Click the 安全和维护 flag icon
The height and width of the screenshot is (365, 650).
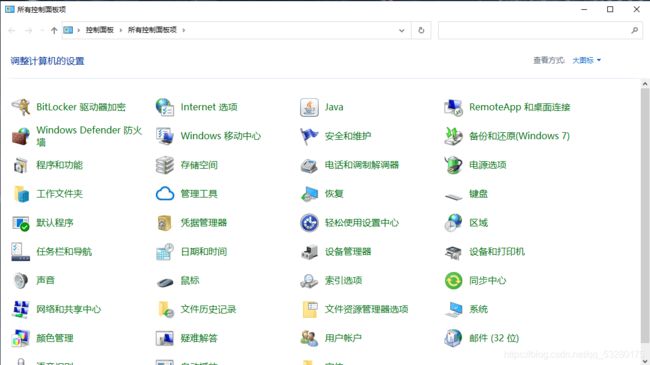tap(309, 136)
